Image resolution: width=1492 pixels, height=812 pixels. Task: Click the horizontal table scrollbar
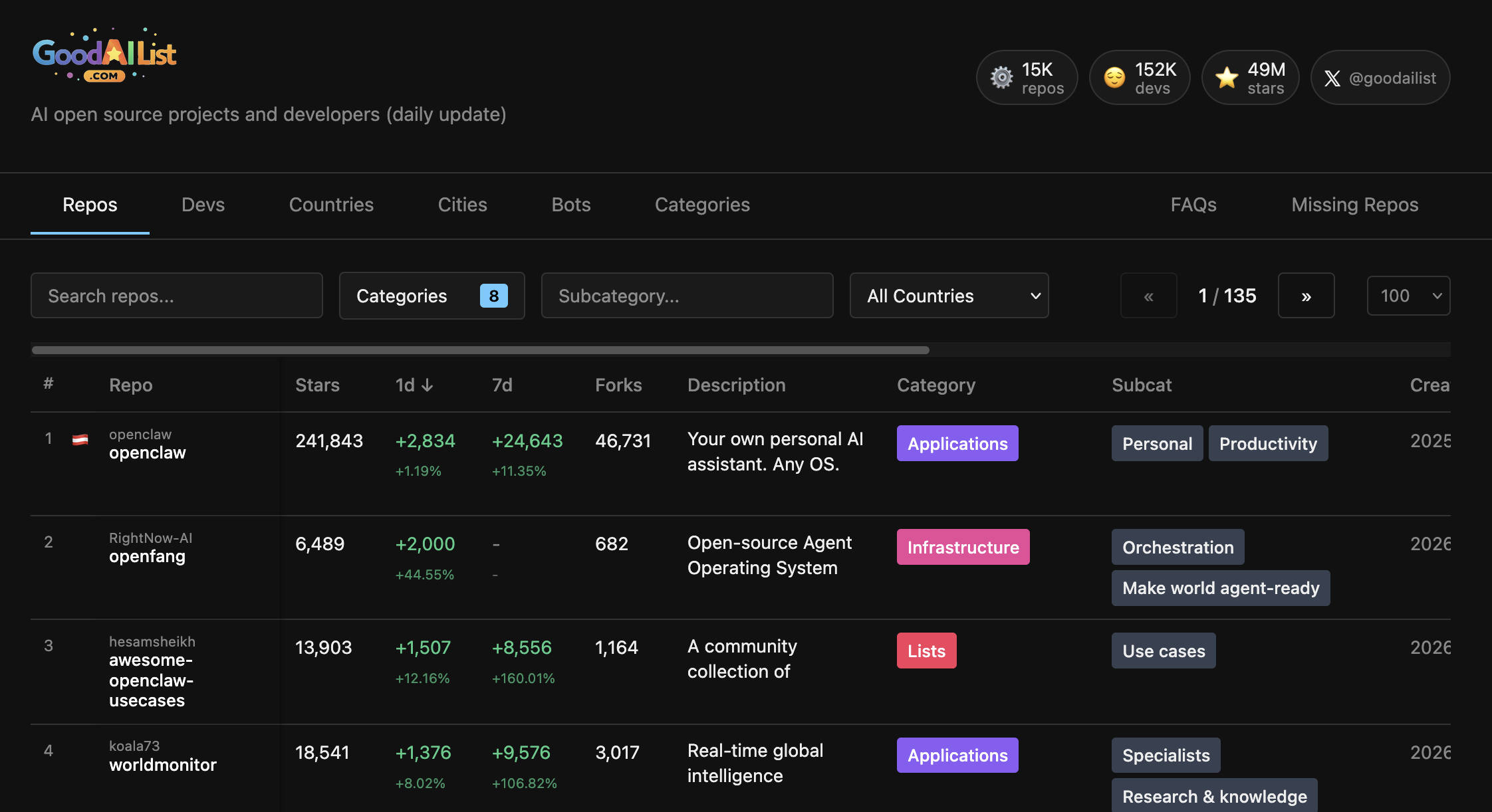pyautogui.click(x=480, y=350)
